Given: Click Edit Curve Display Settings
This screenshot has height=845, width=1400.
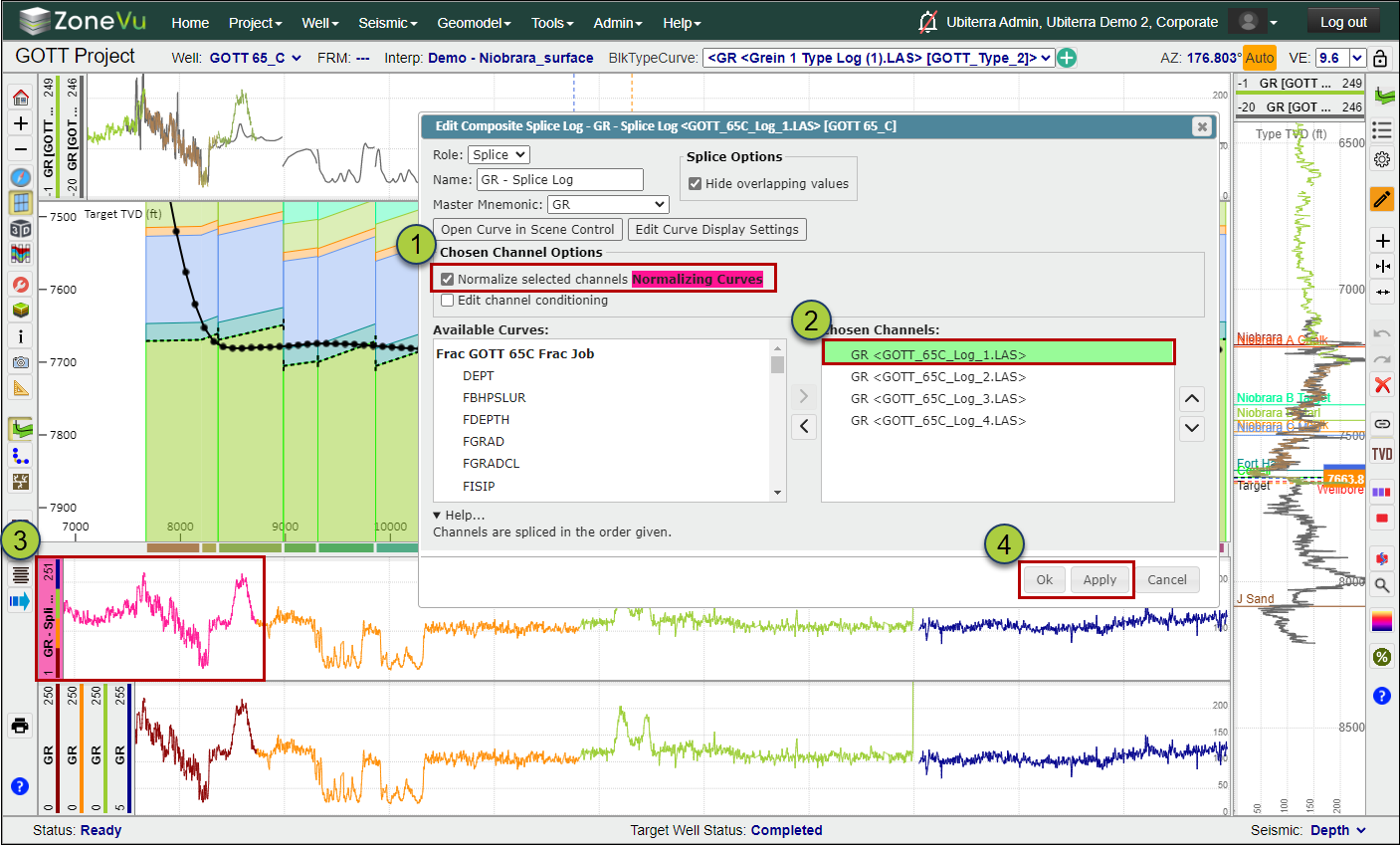Looking at the screenshot, I should (716, 230).
